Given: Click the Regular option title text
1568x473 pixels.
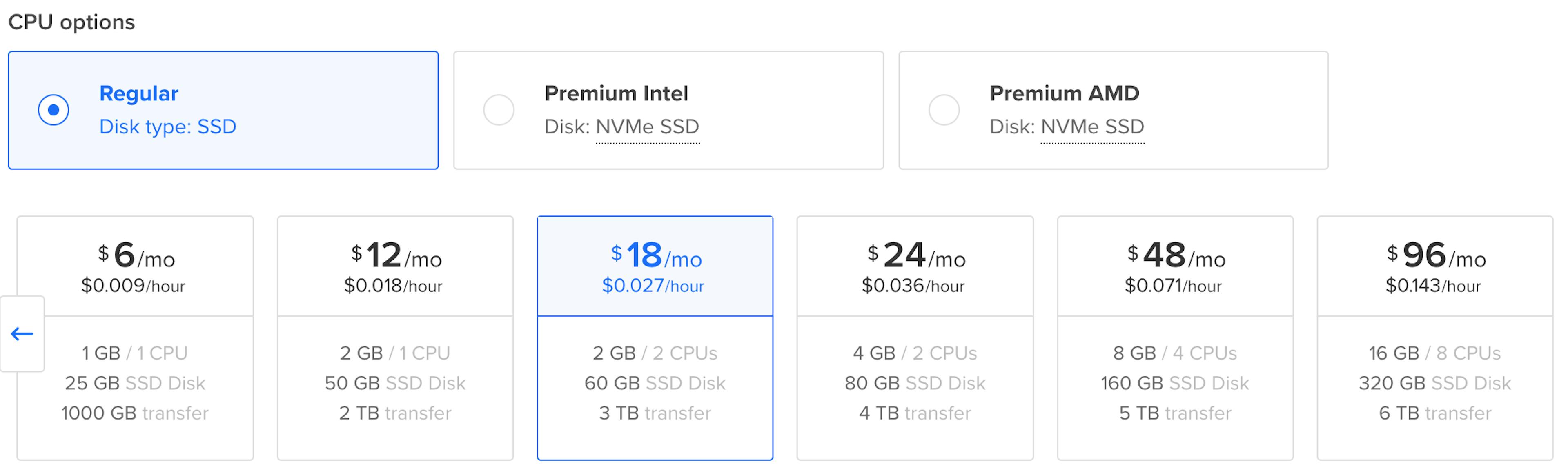Looking at the screenshot, I should click(x=139, y=93).
